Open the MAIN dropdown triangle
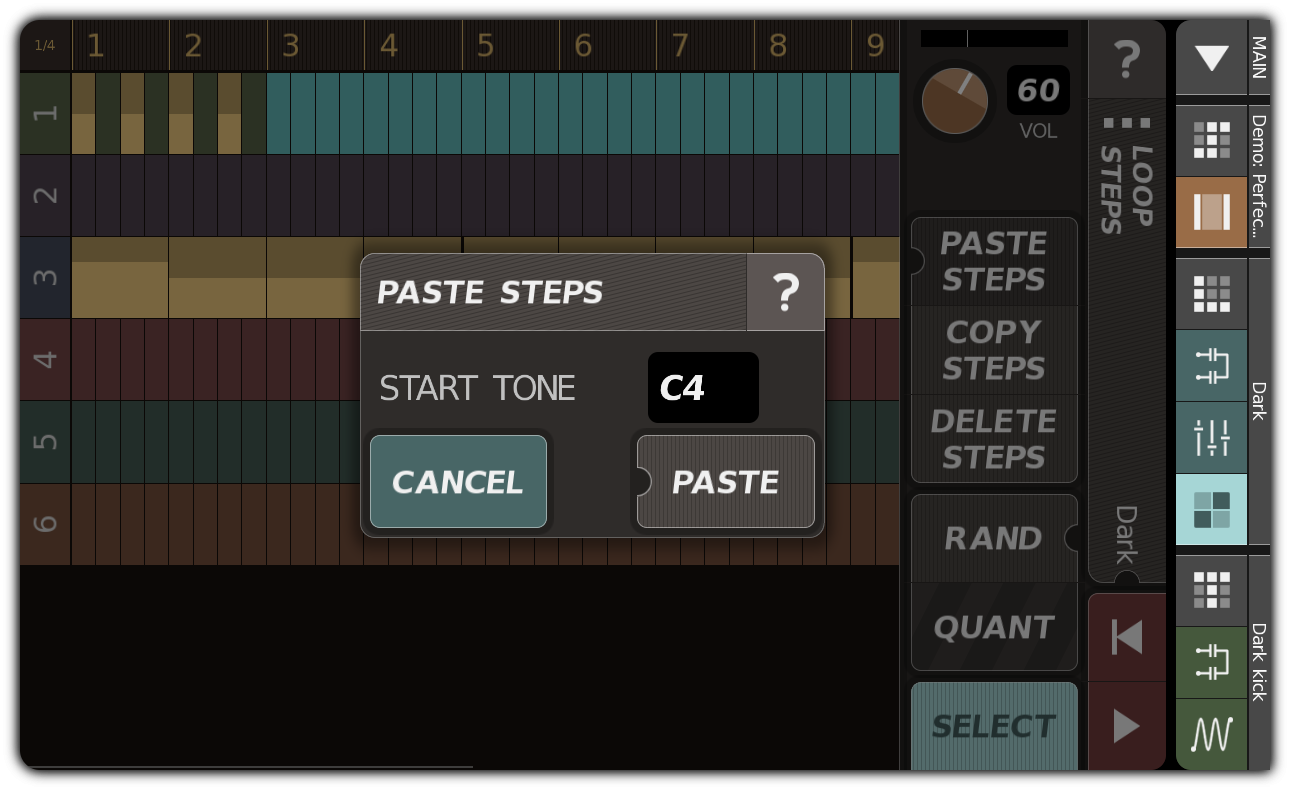 1211,58
